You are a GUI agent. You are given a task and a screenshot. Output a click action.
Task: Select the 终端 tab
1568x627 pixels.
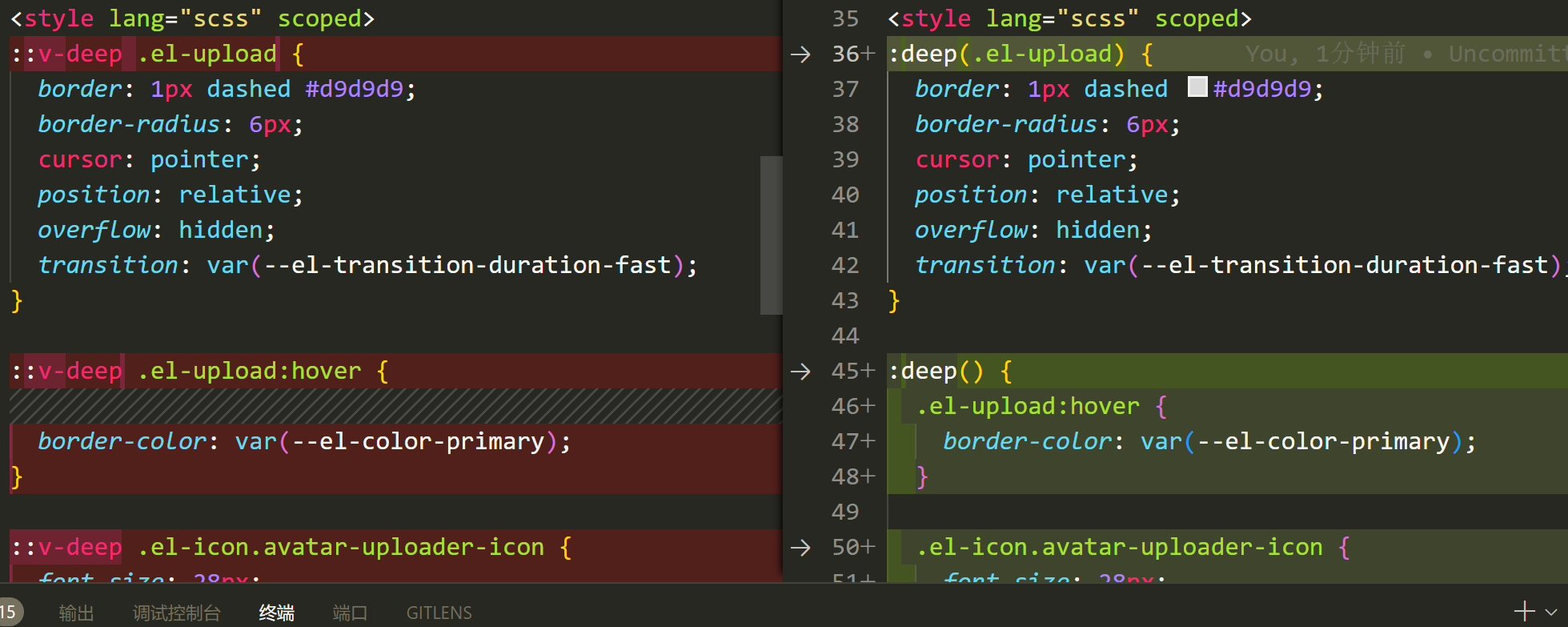(x=277, y=613)
